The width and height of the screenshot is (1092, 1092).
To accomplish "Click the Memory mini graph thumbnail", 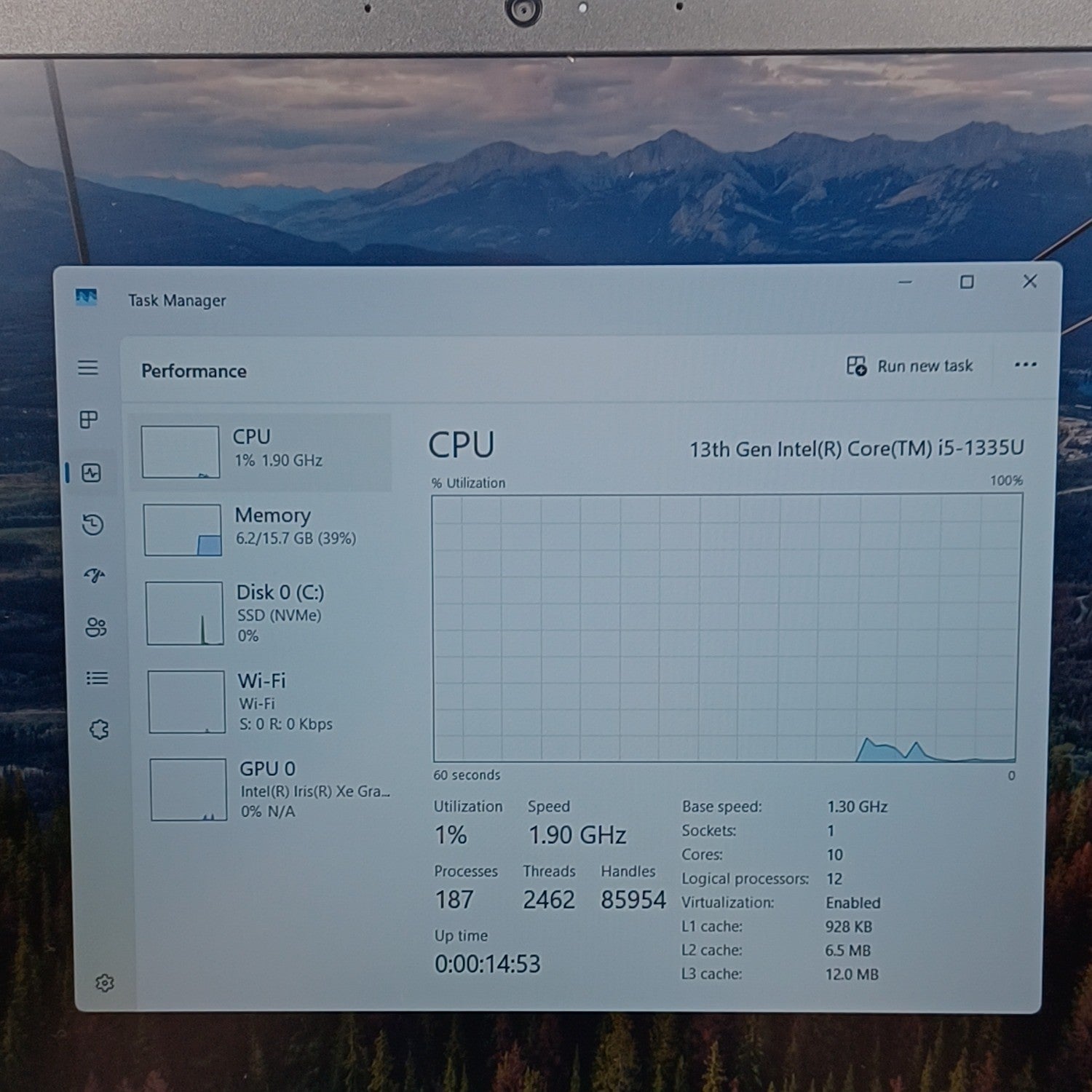I will [183, 530].
